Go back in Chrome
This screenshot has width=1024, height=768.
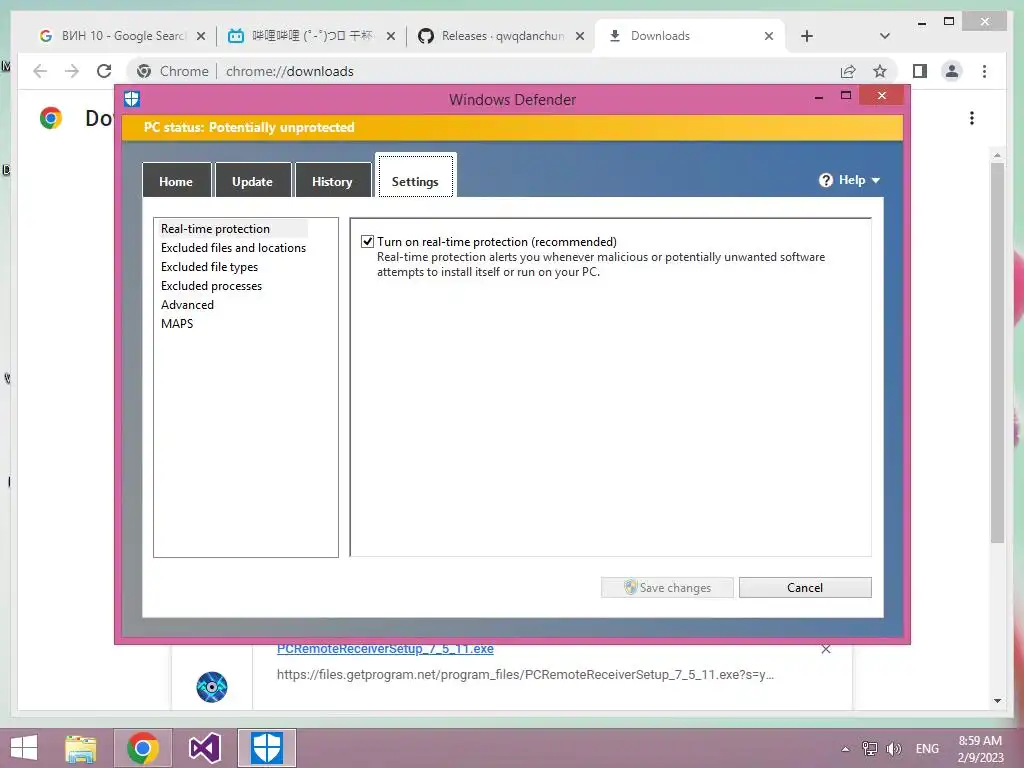point(40,71)
